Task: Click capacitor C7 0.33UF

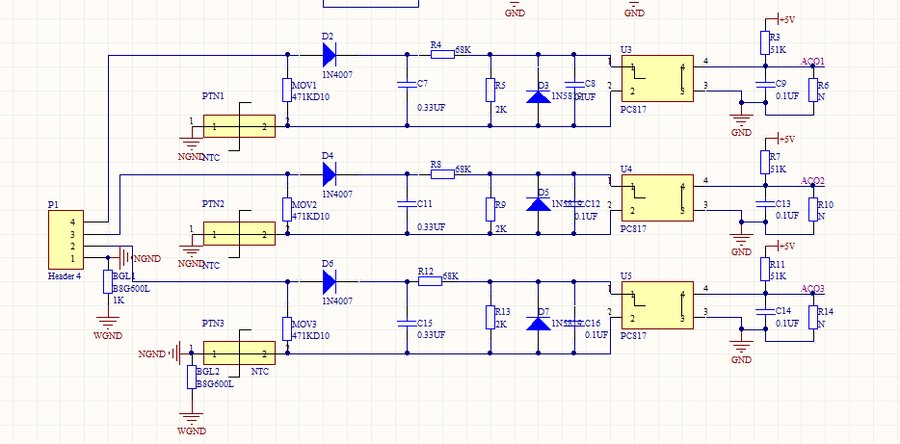Action: point(407,88)
